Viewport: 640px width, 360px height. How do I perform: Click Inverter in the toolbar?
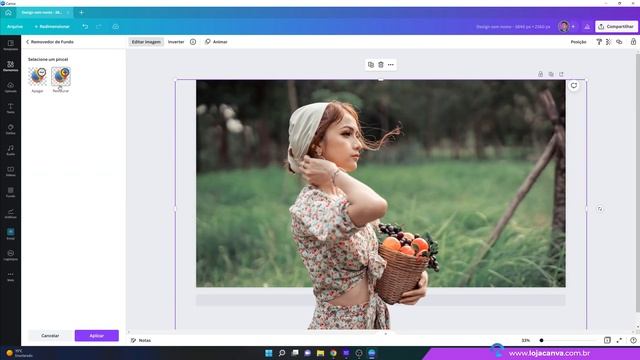pos(176,42)
